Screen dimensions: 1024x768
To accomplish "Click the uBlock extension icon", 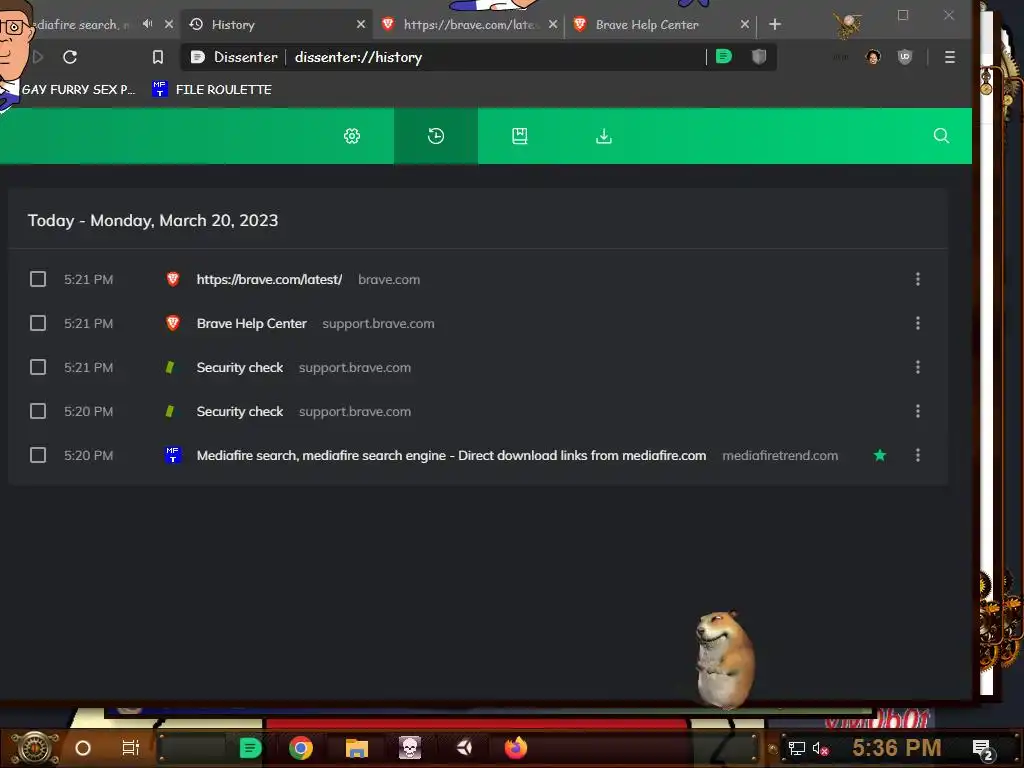I will 904,57.
